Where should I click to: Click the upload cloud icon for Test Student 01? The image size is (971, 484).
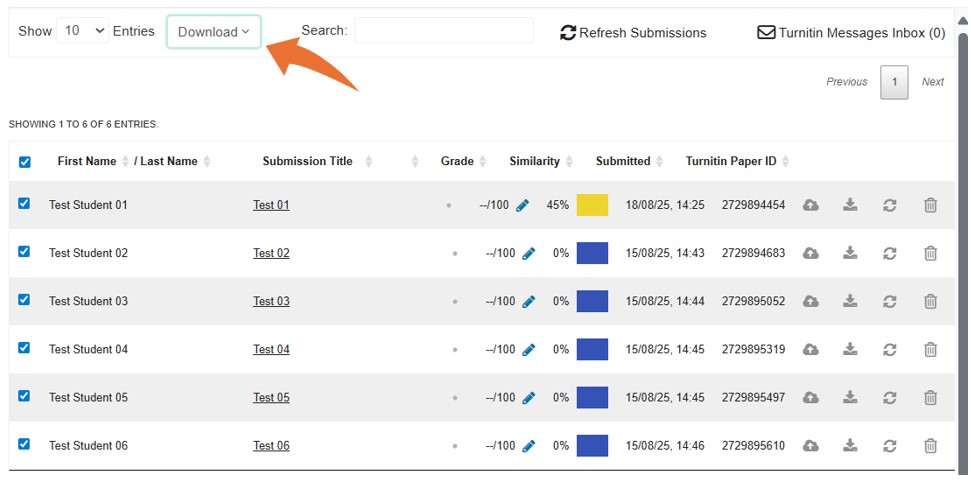(x=811, y=205)
